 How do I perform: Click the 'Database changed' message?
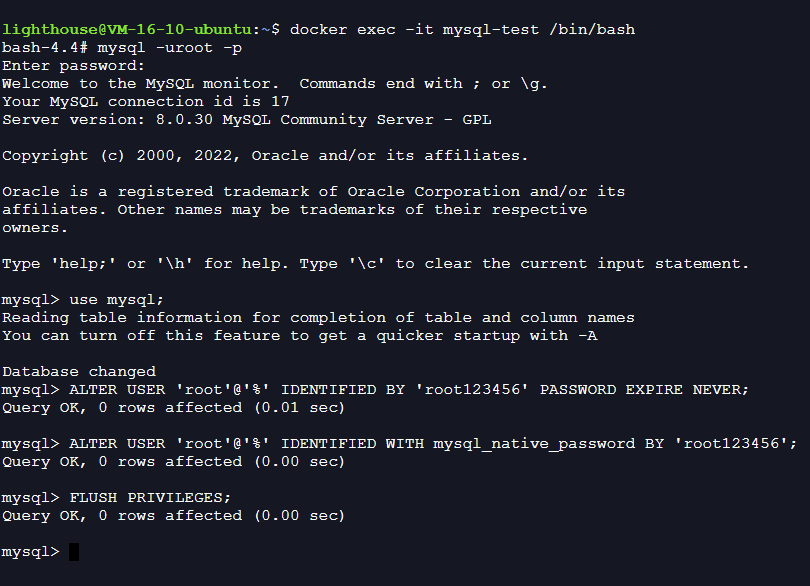(x=79, y=372)
